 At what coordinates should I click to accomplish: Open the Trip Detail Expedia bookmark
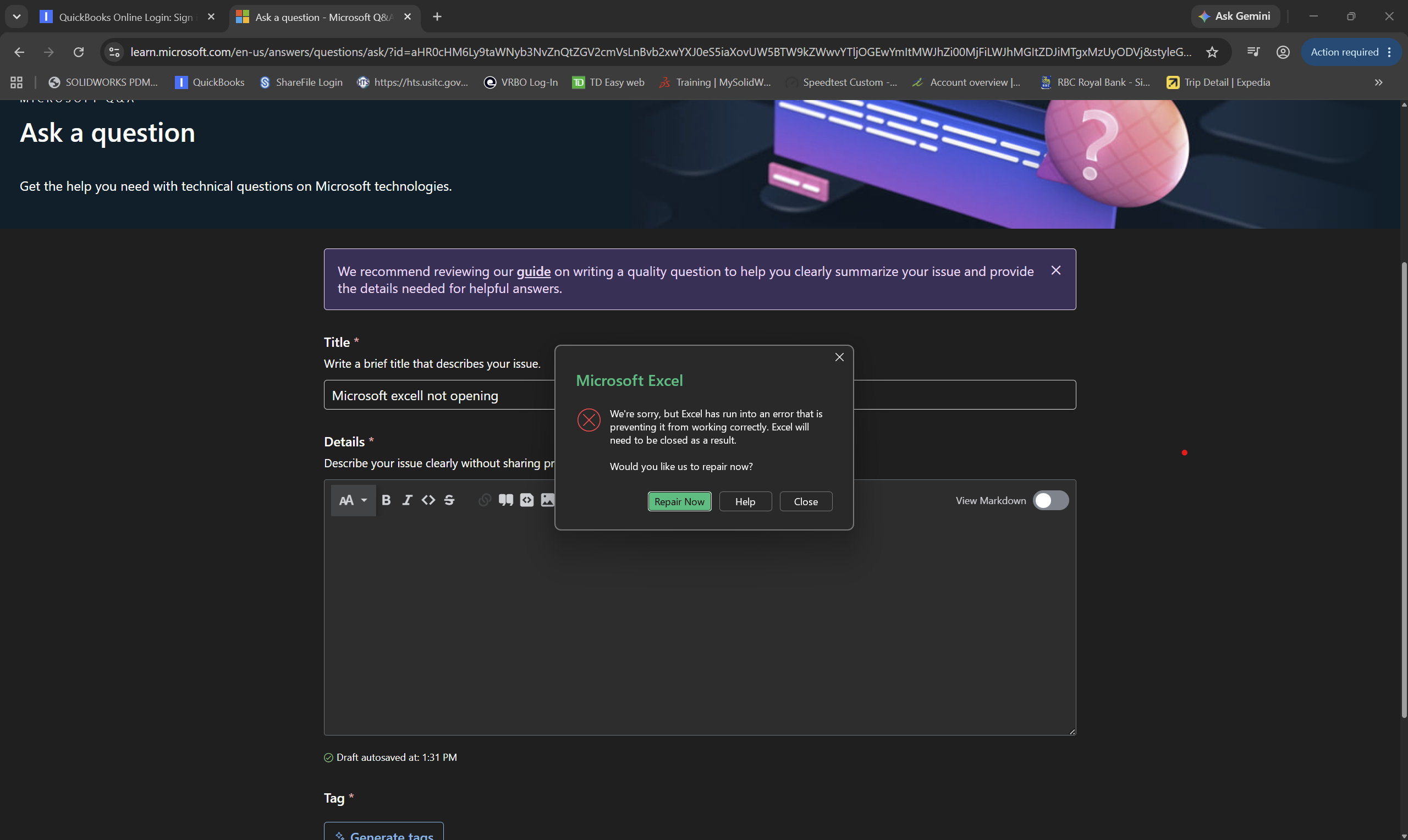(x=1218, y=82)
